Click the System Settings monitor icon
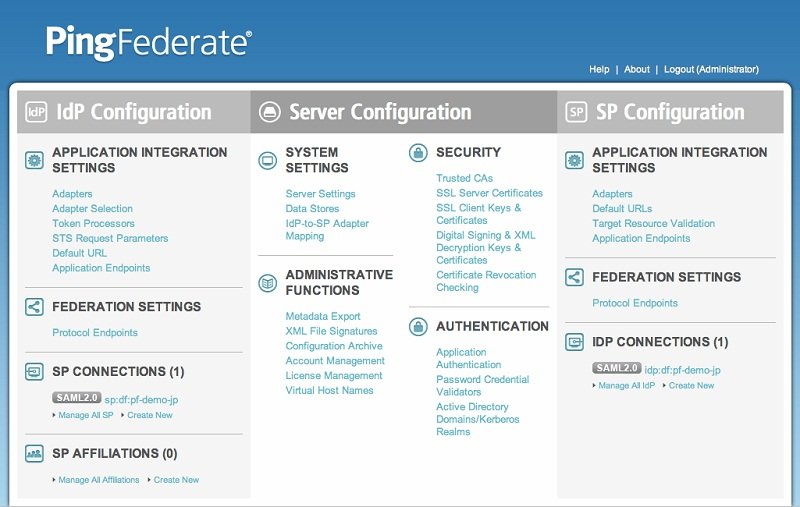Image resolution: width=800 pixels, height=507 pixels. click(x=267, y=161)
